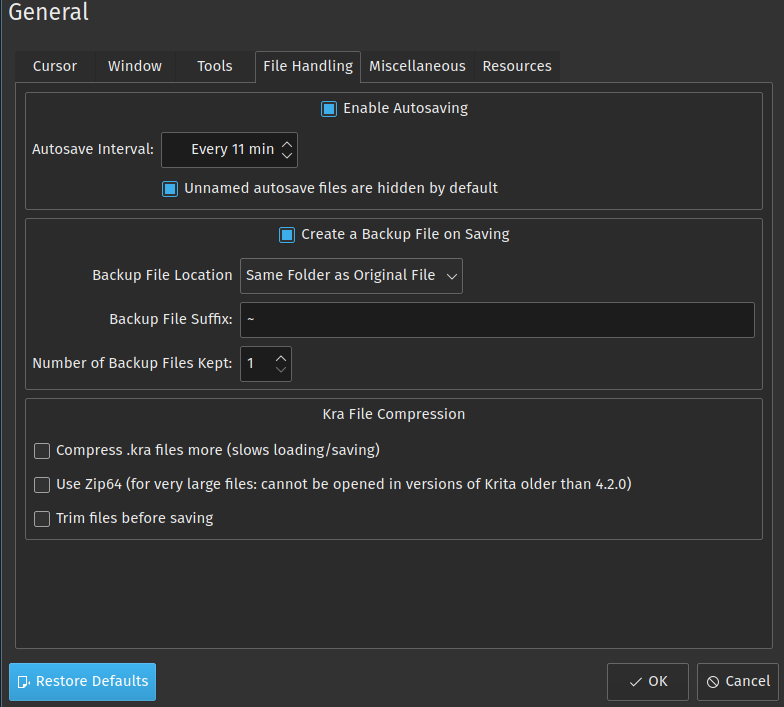Image resolution: width=784 pixels, height=707 pixels.
Task: Decrease Number of Backup Files Kept
Action: [281, 370]
